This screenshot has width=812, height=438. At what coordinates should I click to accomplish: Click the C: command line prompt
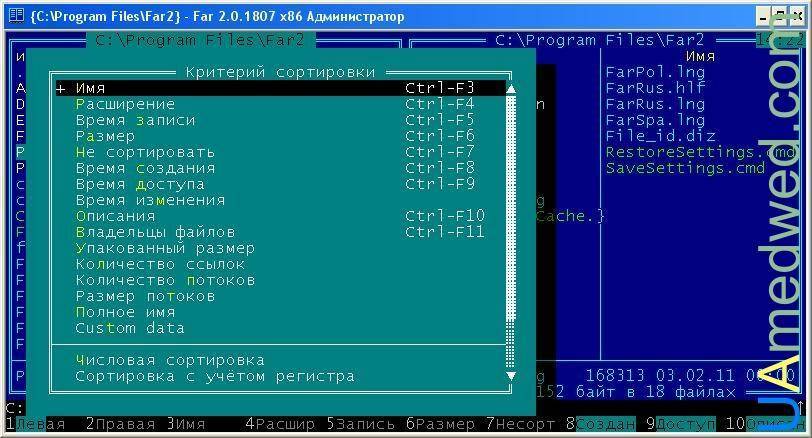(16, 408)
